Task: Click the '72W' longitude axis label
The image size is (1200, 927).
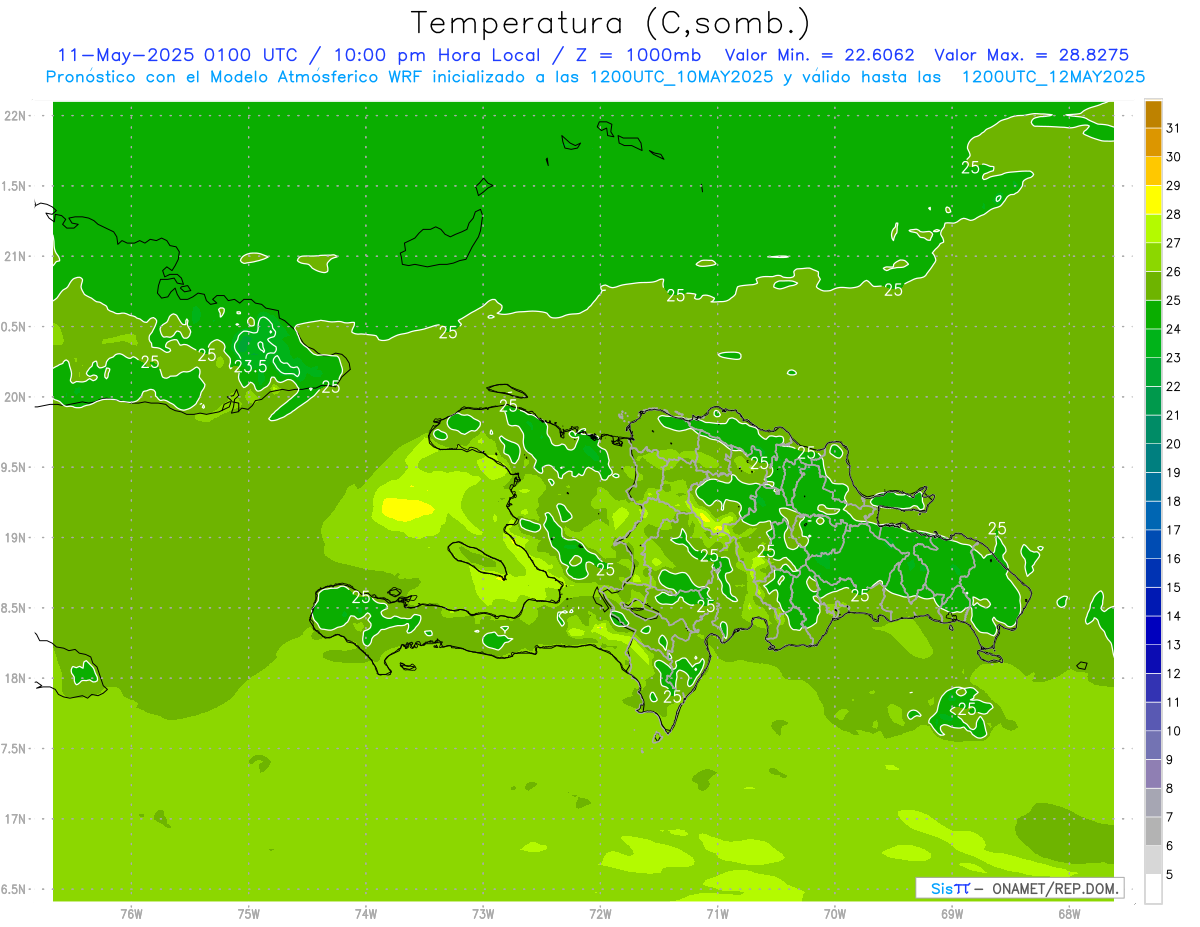Action: pyautogui.click(x=600, y=914)
